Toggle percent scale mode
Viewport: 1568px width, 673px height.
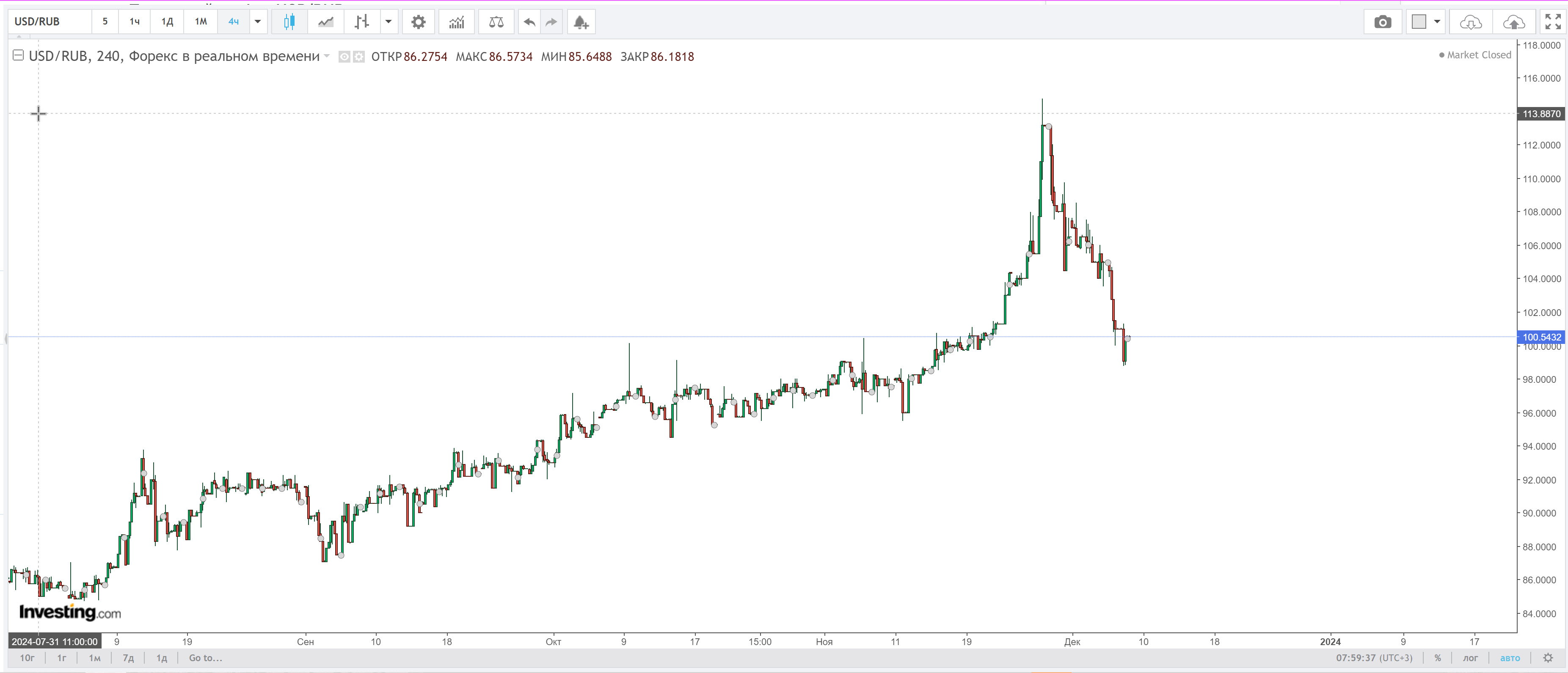pyautogui.click(x=1438, y=658)
